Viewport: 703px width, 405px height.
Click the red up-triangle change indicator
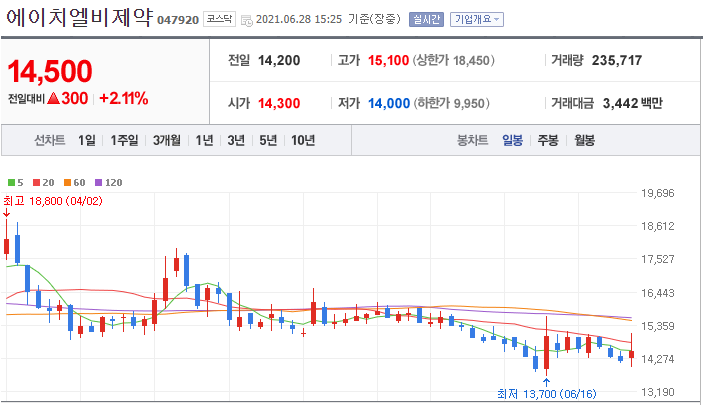pyautogui.click(x=53, y=98)
